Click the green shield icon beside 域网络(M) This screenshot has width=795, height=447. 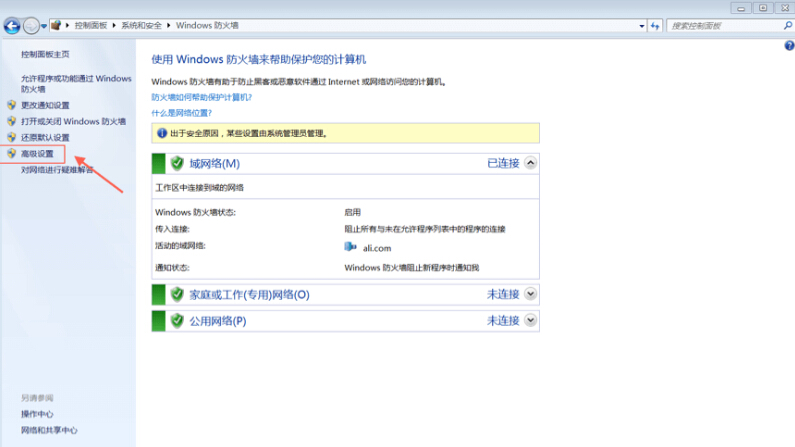[x=177, y=163]
